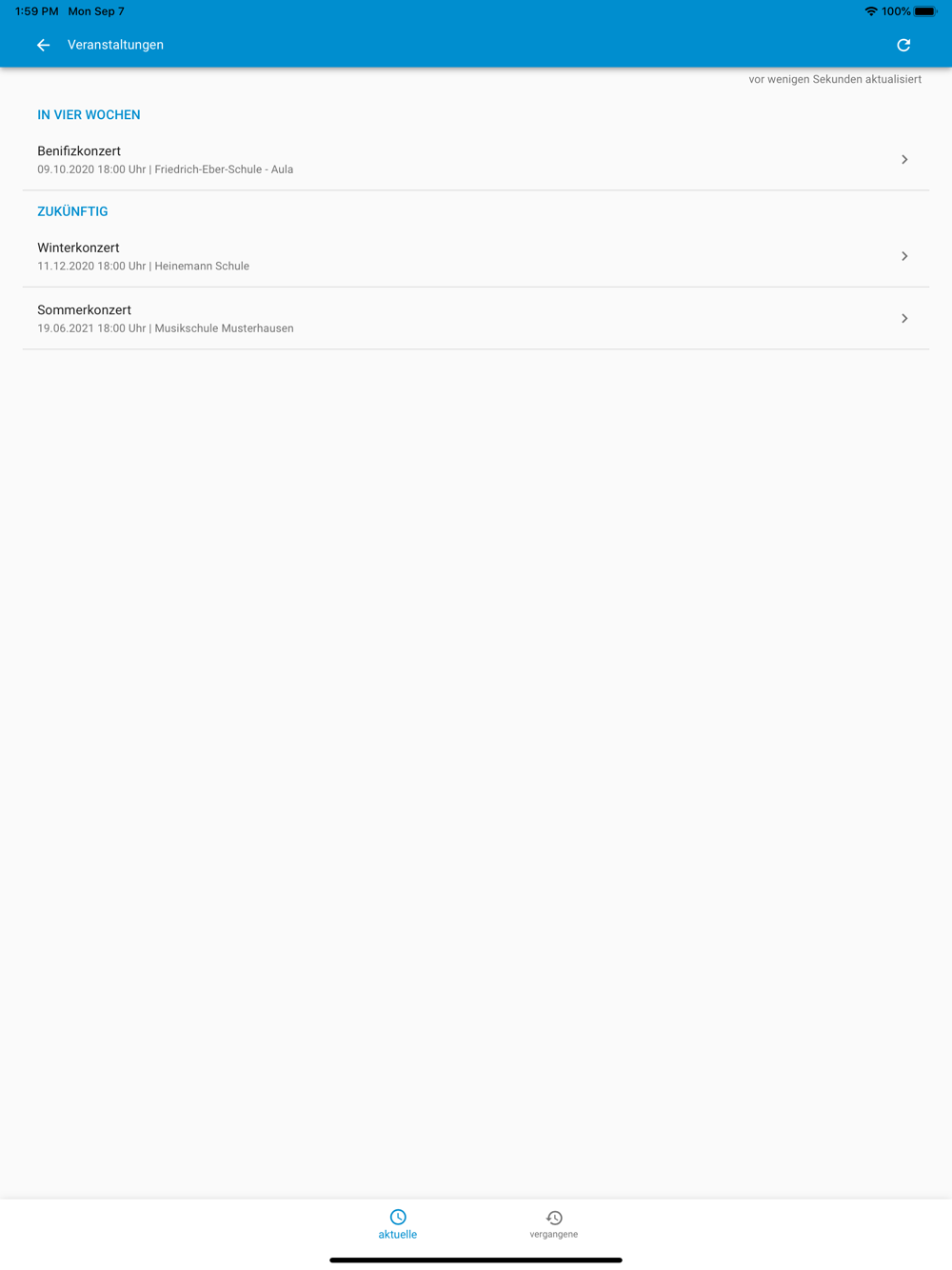Expand Benifizkonzert with its chevron

click(904, 159)
